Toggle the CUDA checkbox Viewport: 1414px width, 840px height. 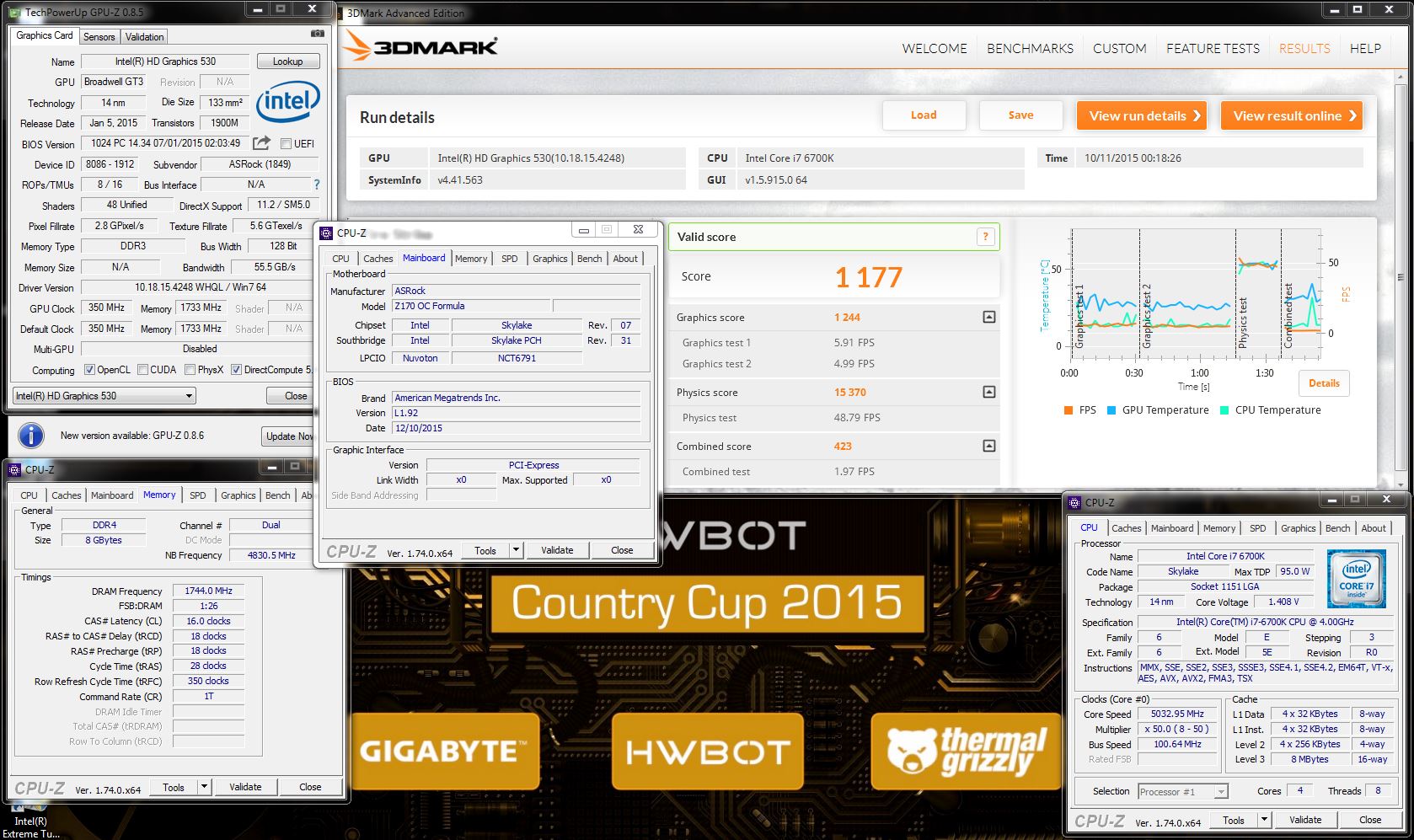click(142, 370)
